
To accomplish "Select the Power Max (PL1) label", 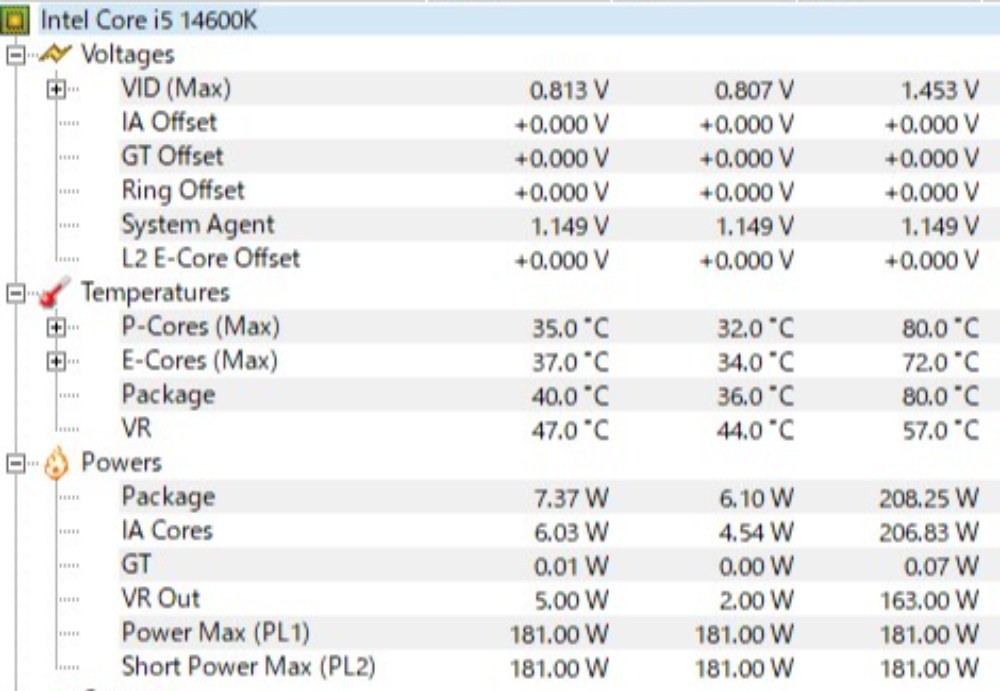I will pyautogui.click(x=216, y=632).
